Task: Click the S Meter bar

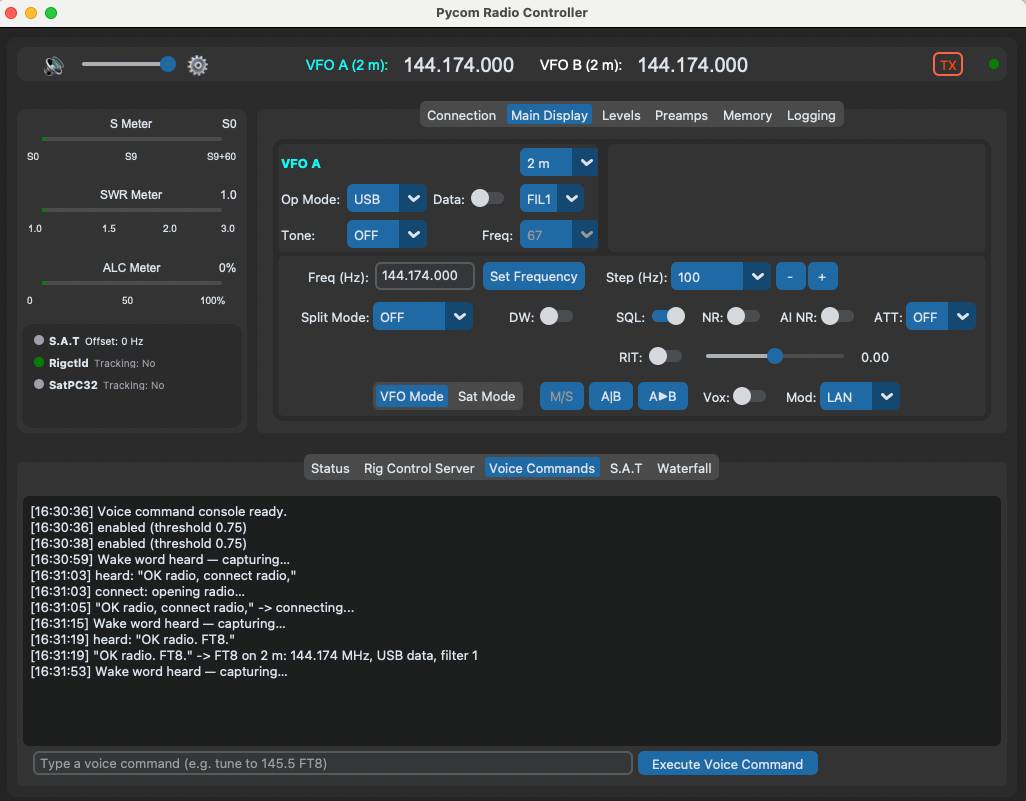Action: click(132, 139)
